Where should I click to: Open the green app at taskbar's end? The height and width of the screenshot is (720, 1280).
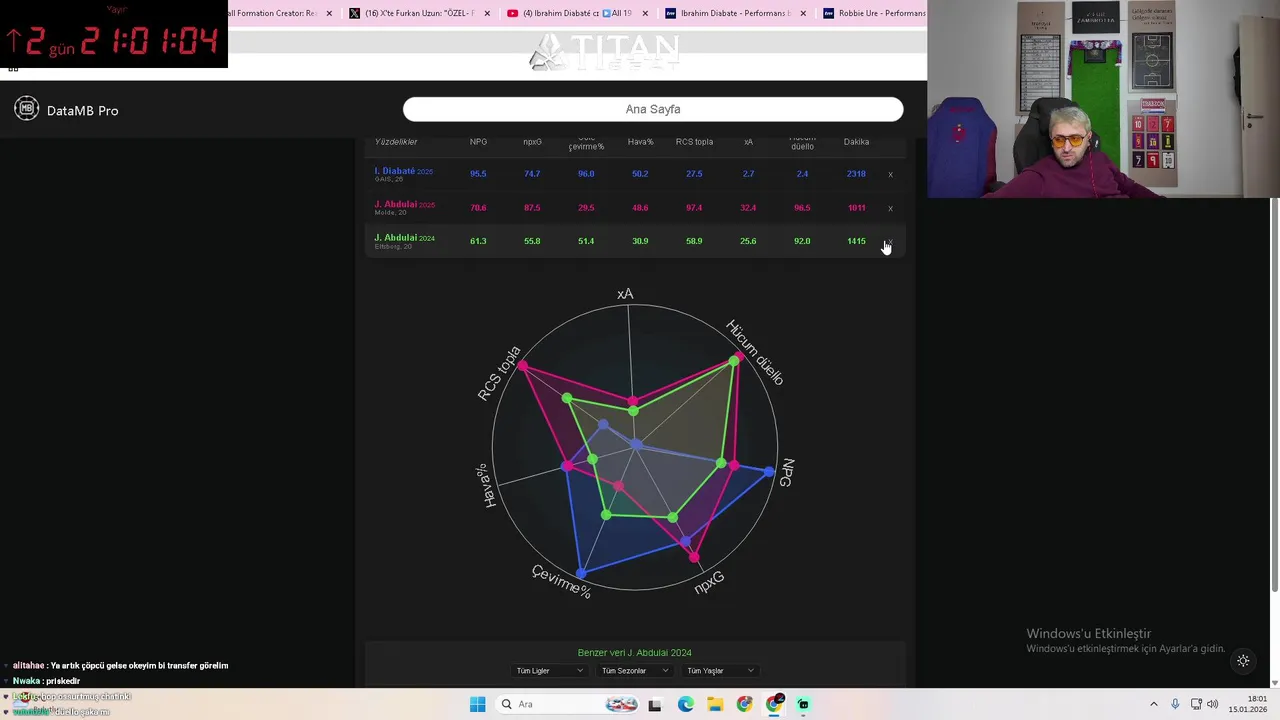803,704
